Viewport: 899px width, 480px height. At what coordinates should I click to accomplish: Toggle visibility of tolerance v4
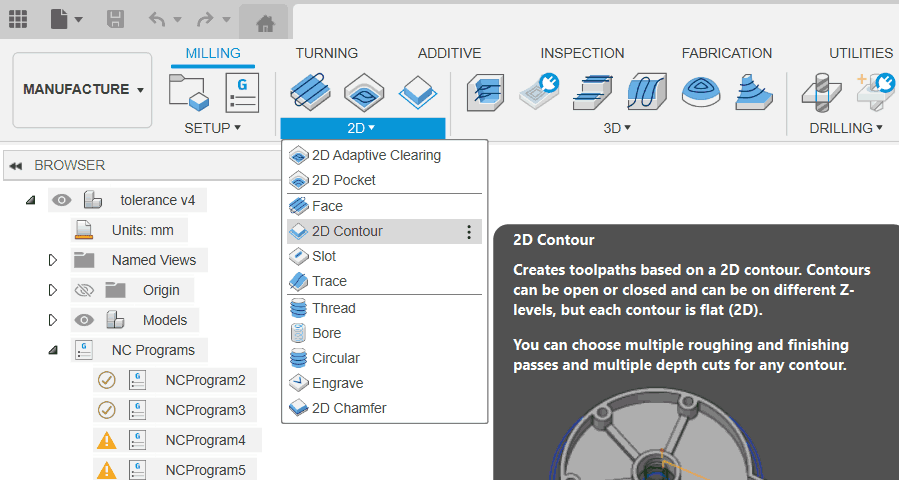click(x=61, y=200)
